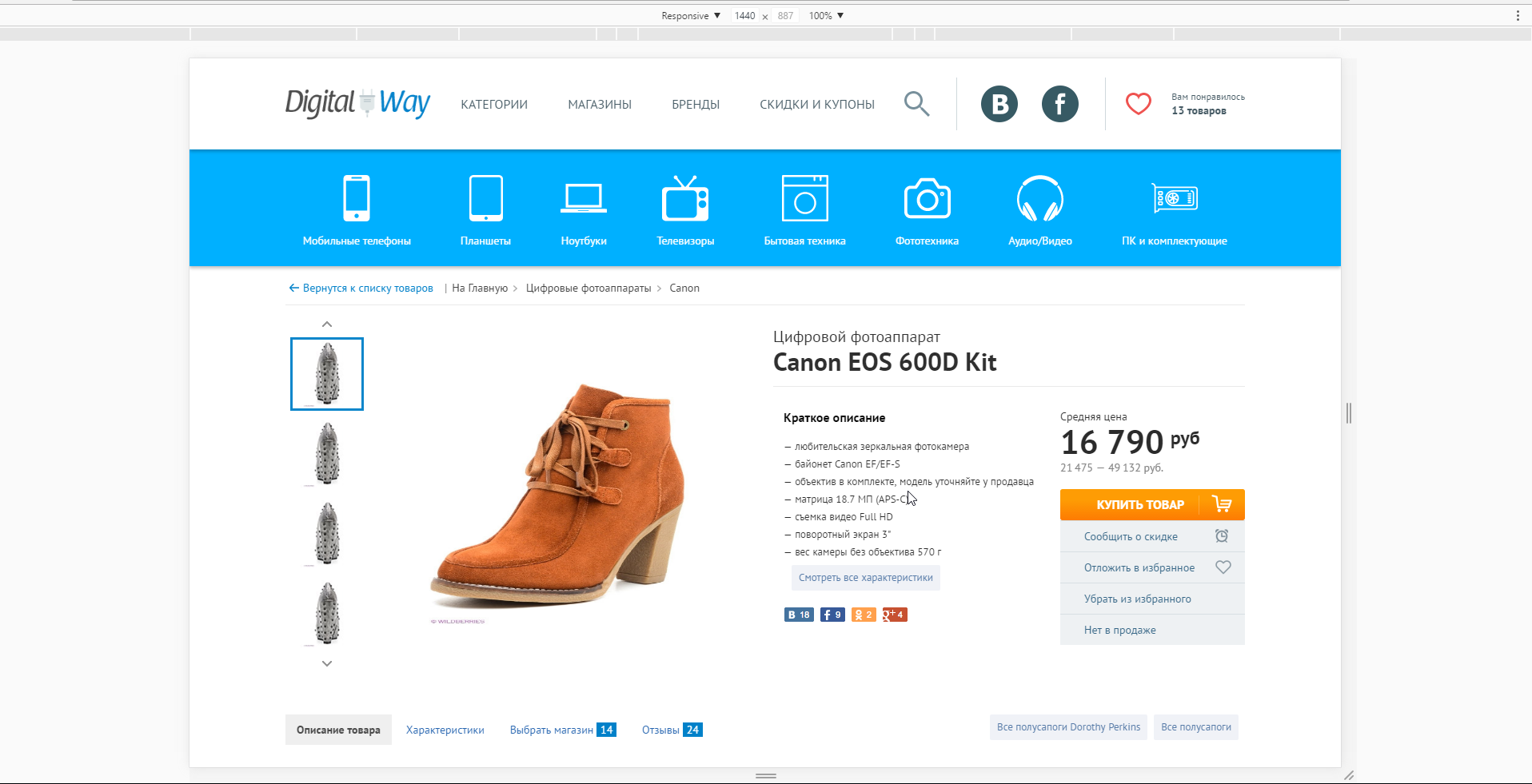Open the VK social network icon in header

pos(999,104)
